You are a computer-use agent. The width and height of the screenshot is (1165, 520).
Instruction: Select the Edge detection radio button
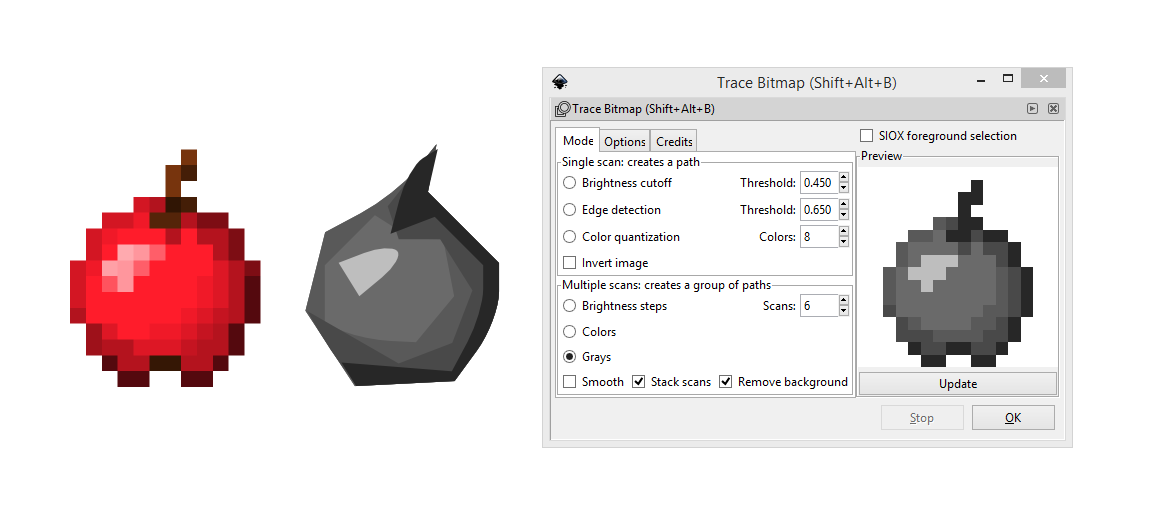[x=569, y=210]
